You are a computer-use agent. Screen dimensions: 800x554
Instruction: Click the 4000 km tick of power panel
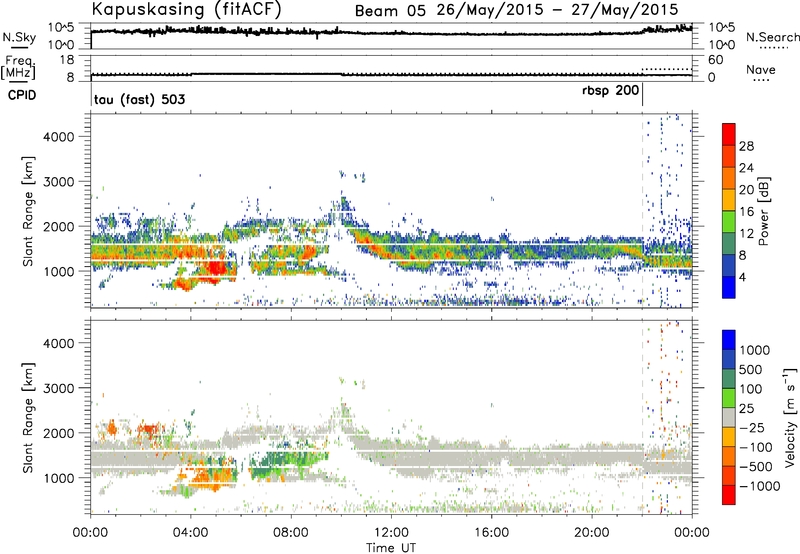point(59,137)
